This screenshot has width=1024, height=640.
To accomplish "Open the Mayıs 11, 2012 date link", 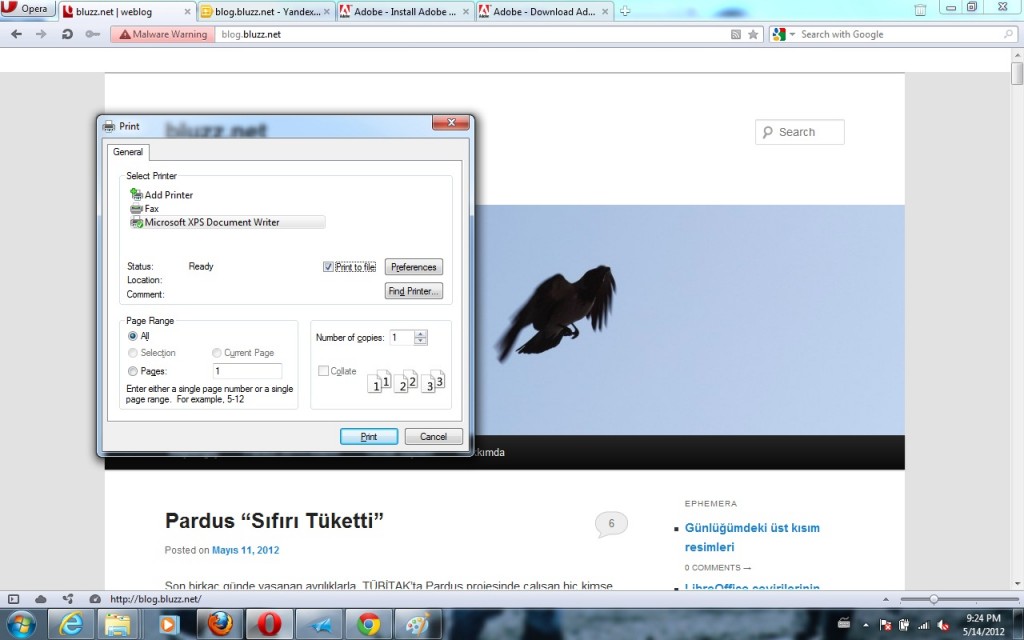I will click(x=246, y=550).
